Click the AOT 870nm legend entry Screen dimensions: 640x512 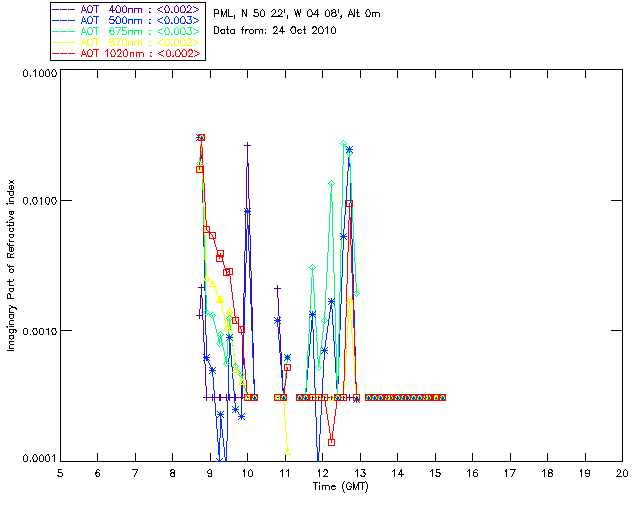tap(127, 42)
